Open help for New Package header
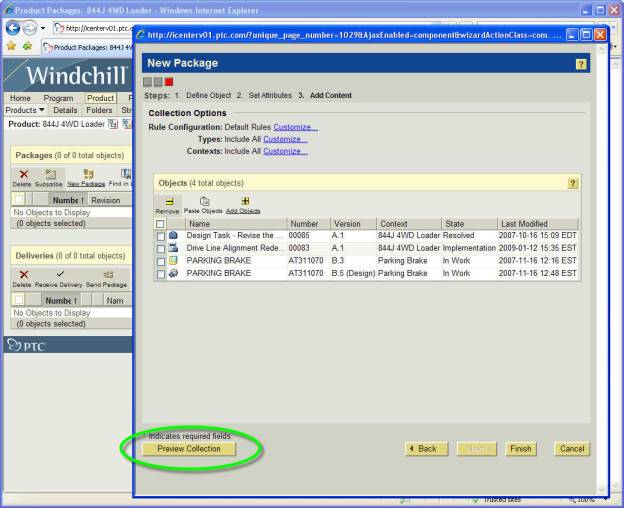This screenshot has height=508, width=624. point(581,64)
